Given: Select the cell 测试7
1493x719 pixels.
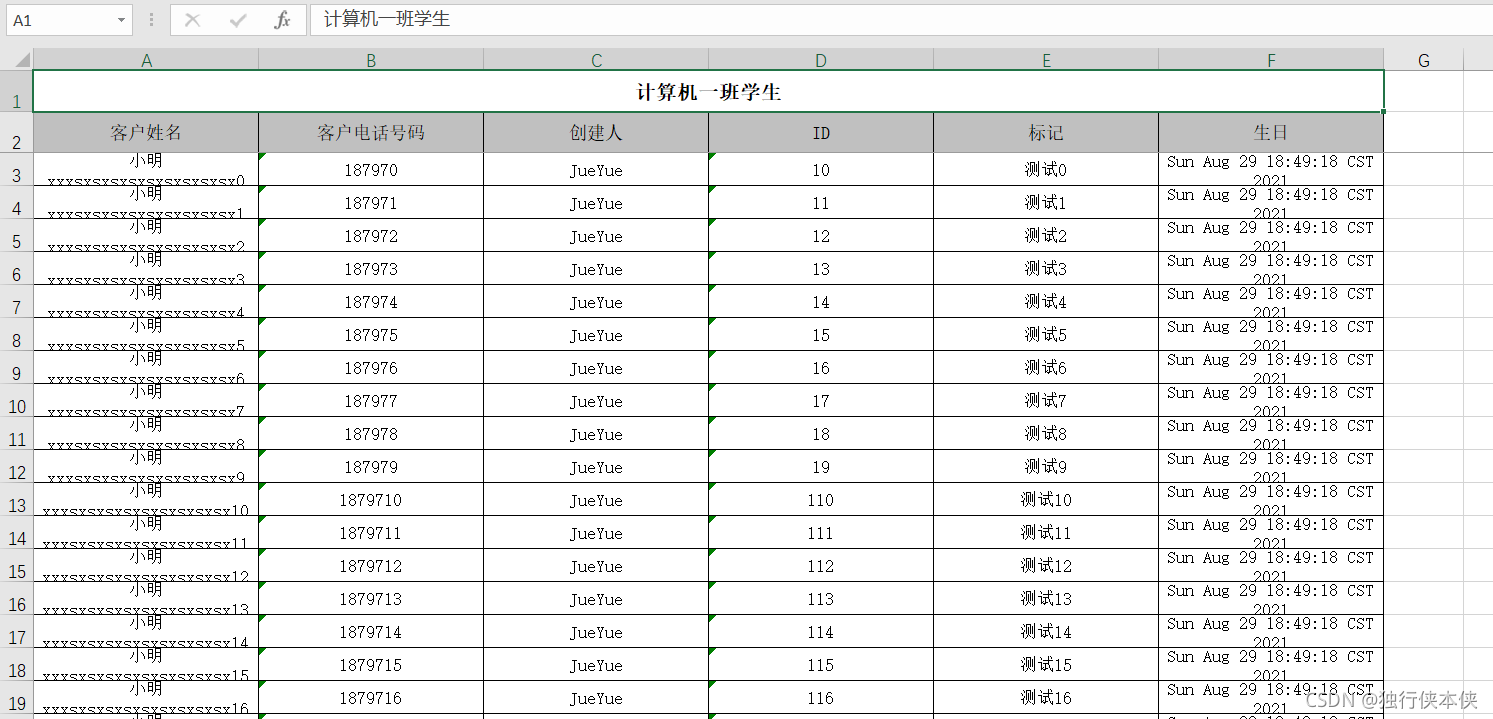Looking at the screenshot, I should pos(1046,400).
